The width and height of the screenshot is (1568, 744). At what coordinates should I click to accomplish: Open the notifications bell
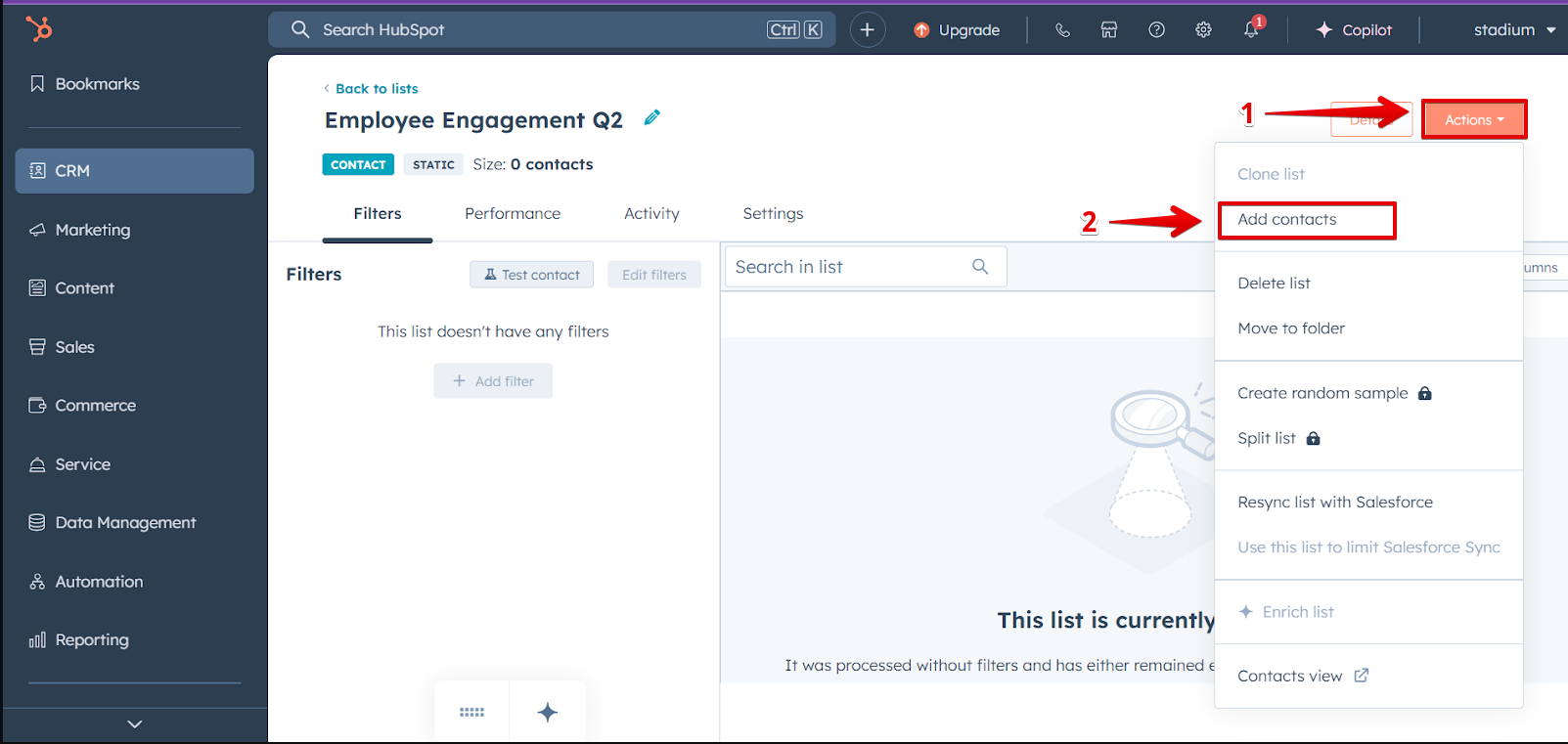pos(1252,29)
